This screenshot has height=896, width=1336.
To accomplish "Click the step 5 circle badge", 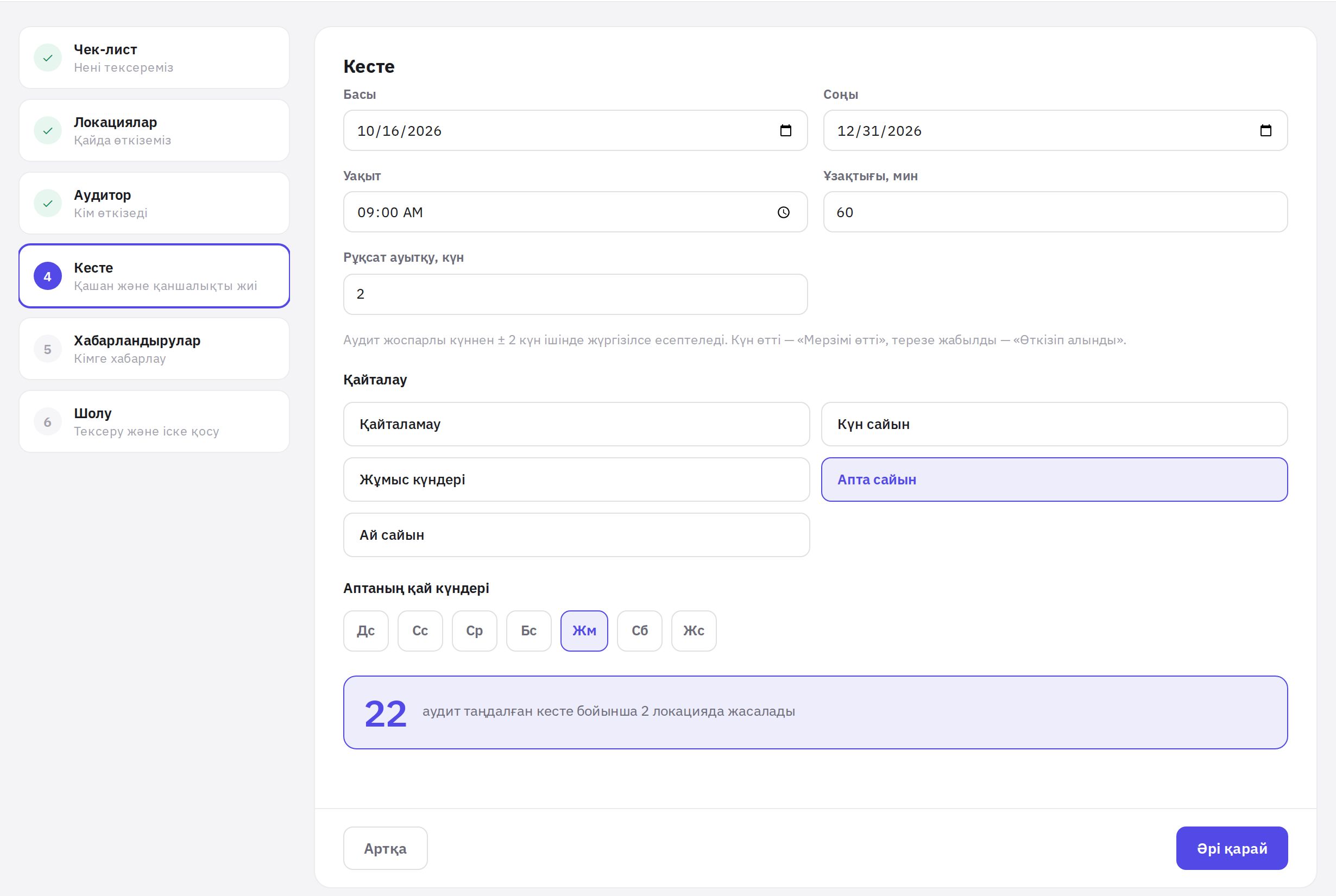I will coord(48,349).
